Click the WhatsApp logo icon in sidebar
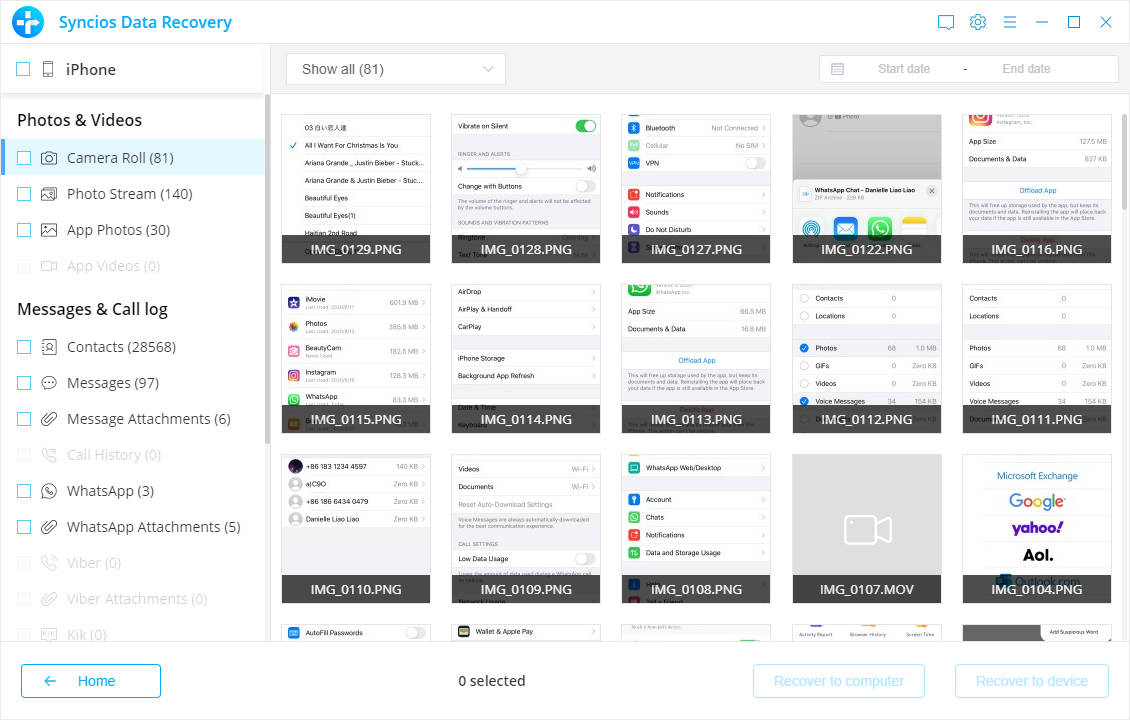Image resolution: width=1130 pixels, height=720 pixels. (x=49, y=491)
